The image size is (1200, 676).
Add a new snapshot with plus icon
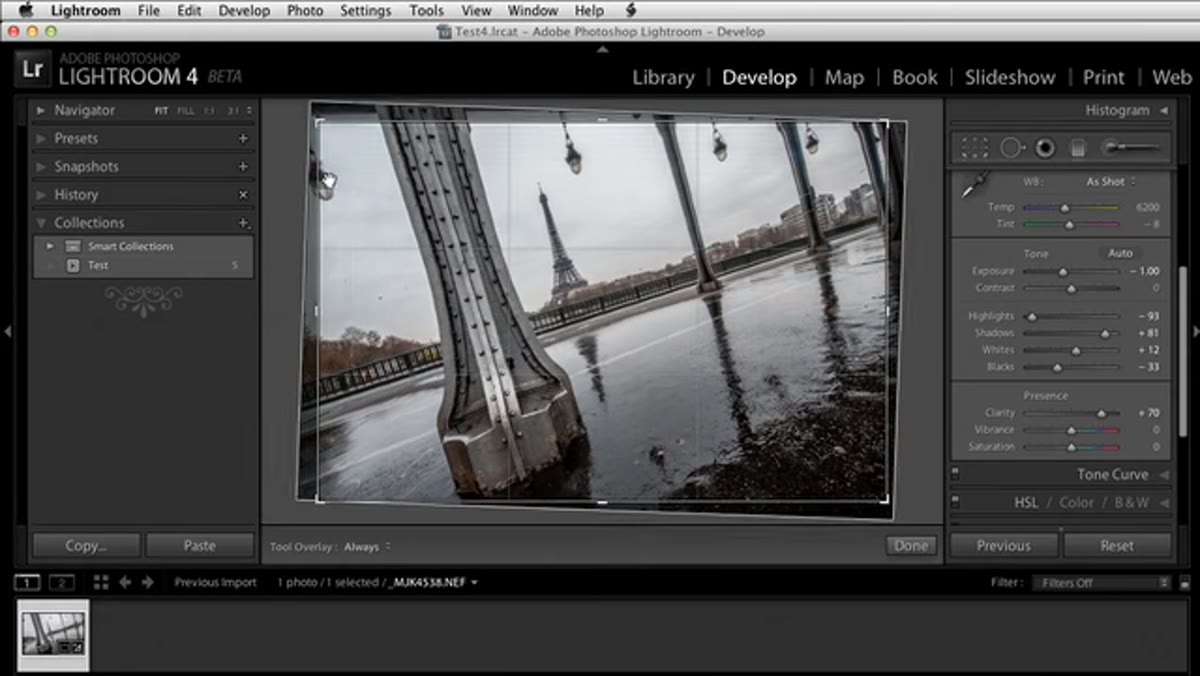(243, 167)
